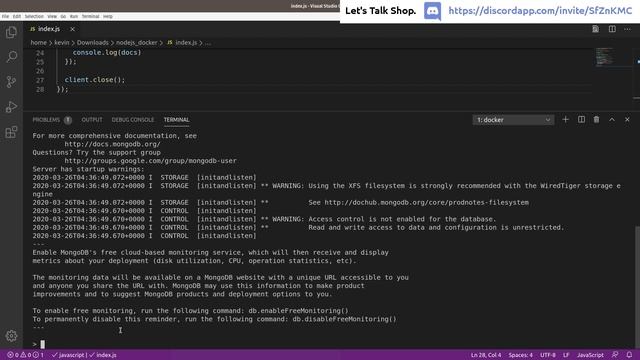Click the feedback icon in status bar
Viewport: 640px width, 360px height.
click(x=615, y=355)
